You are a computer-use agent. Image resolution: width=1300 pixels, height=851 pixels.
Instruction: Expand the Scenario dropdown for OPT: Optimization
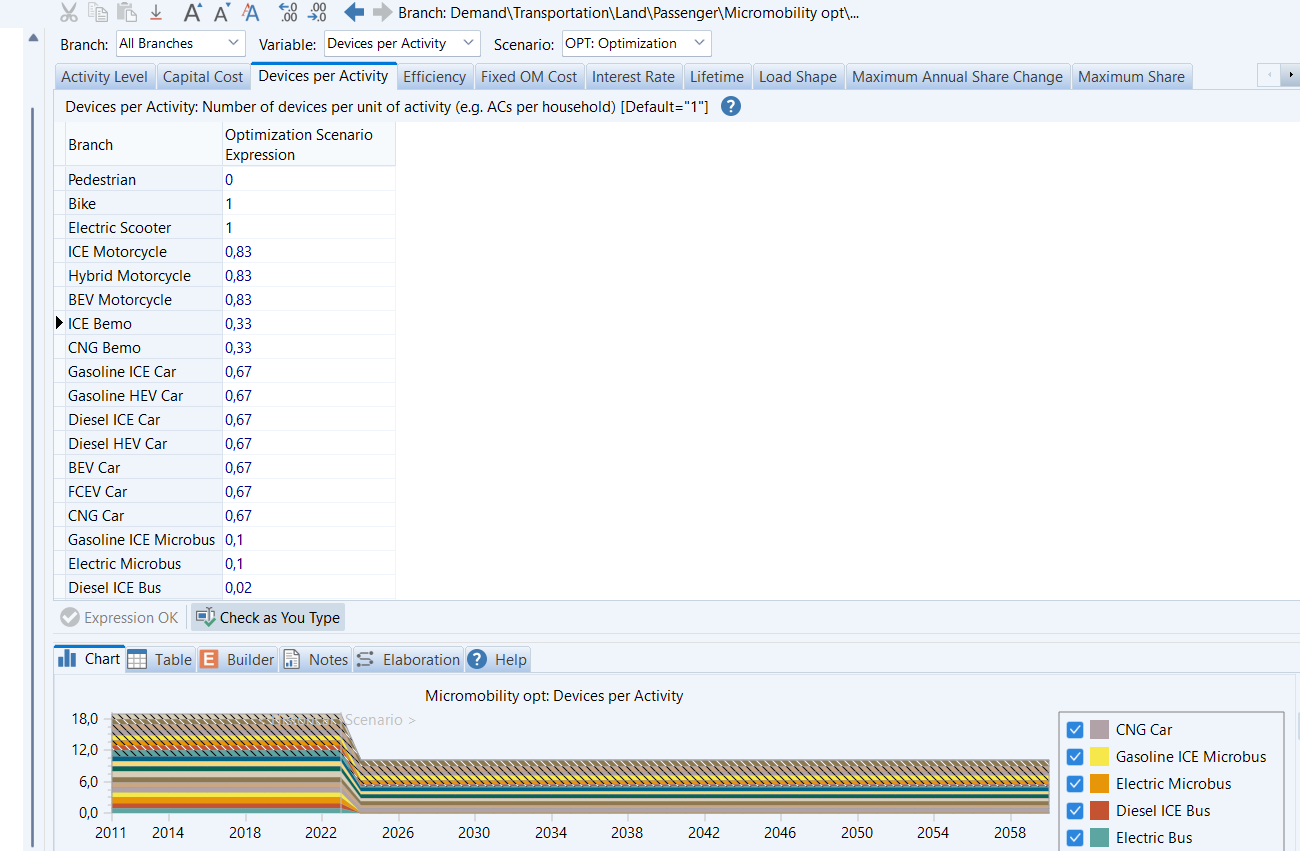(636, 44)
